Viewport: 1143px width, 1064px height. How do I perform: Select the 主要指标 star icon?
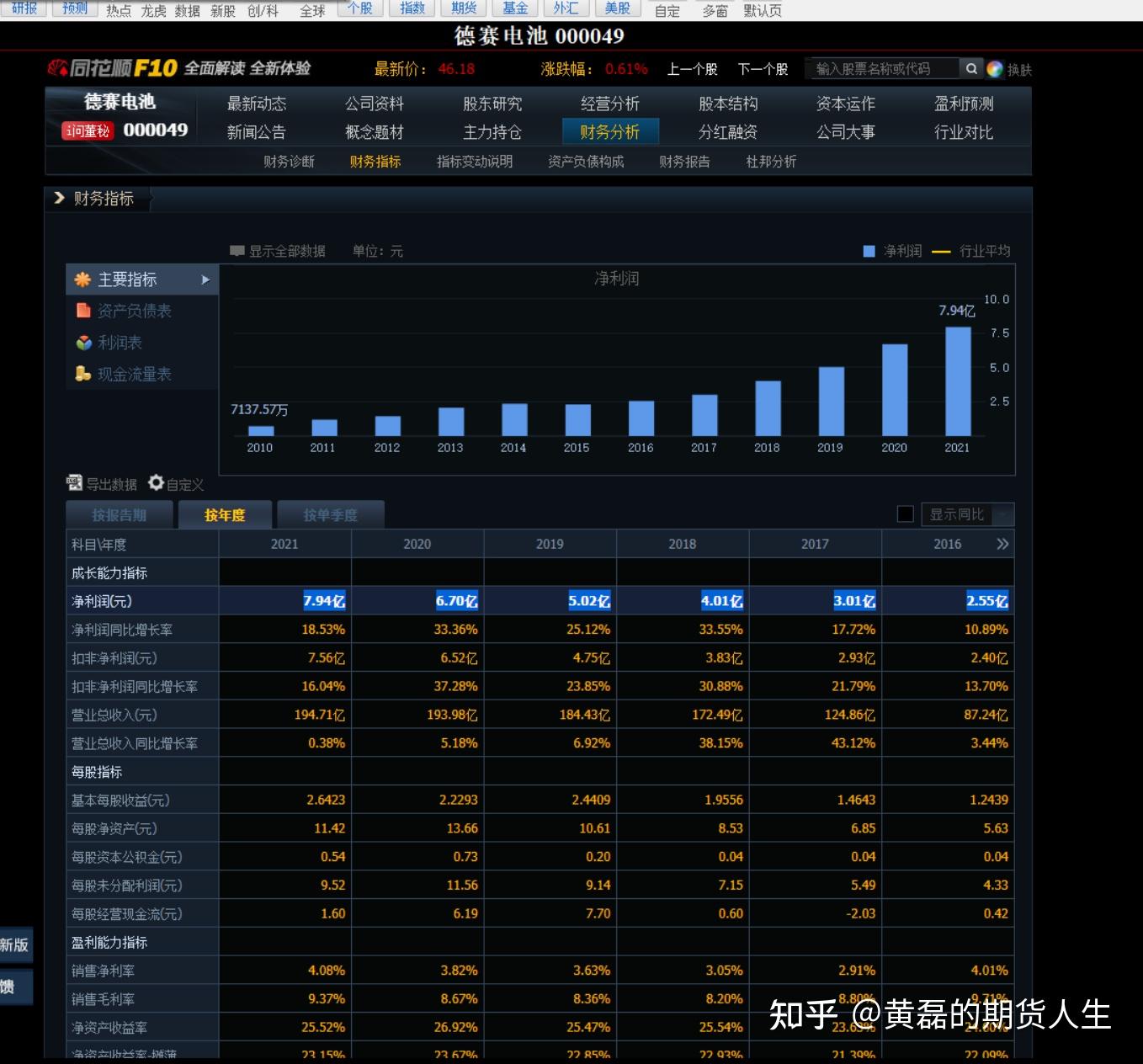82,279
